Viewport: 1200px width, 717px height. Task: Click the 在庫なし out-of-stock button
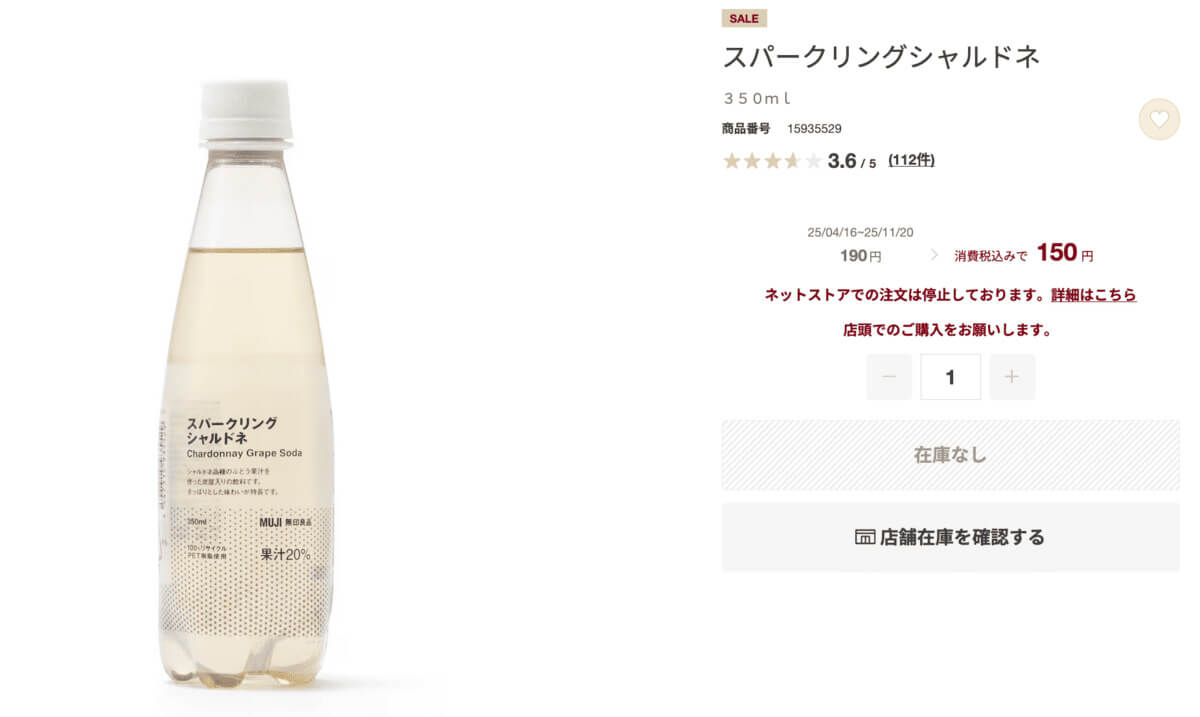(x=950, y=455)
